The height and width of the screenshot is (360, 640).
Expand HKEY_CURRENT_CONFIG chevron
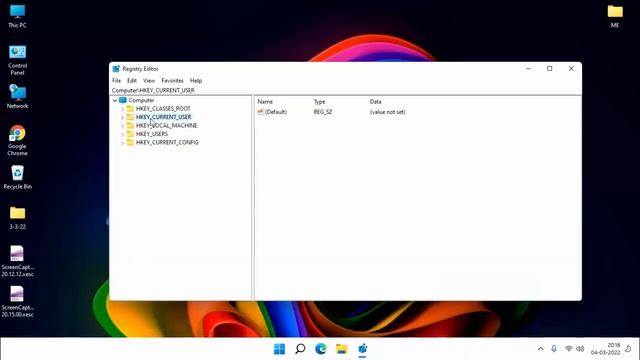click(x=122, y=143)
